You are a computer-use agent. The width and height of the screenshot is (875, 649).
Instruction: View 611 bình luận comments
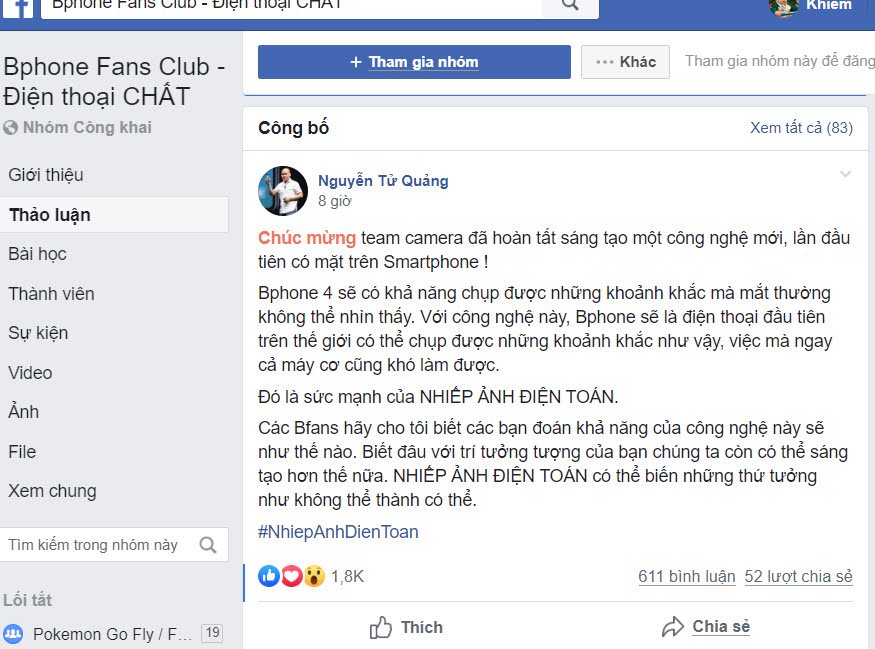pyautogui.click(x=686, y=576)
